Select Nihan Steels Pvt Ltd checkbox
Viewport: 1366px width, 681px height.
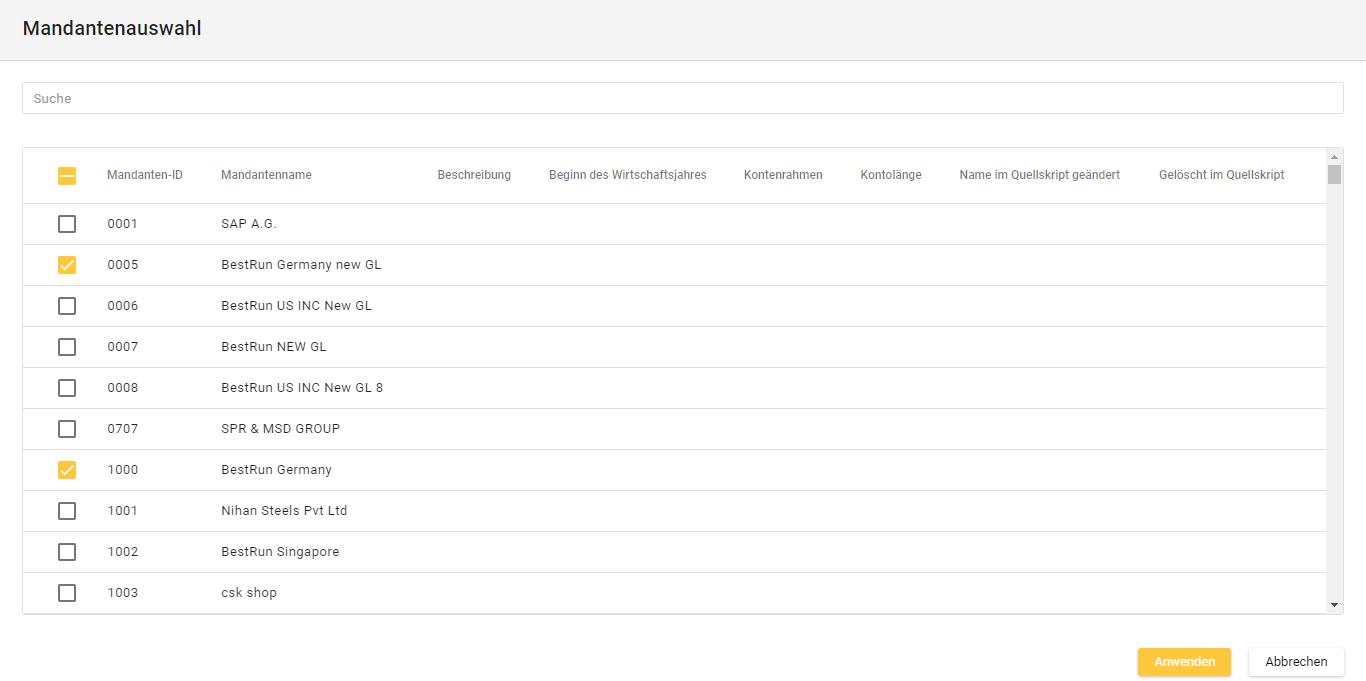click(67, 511)
